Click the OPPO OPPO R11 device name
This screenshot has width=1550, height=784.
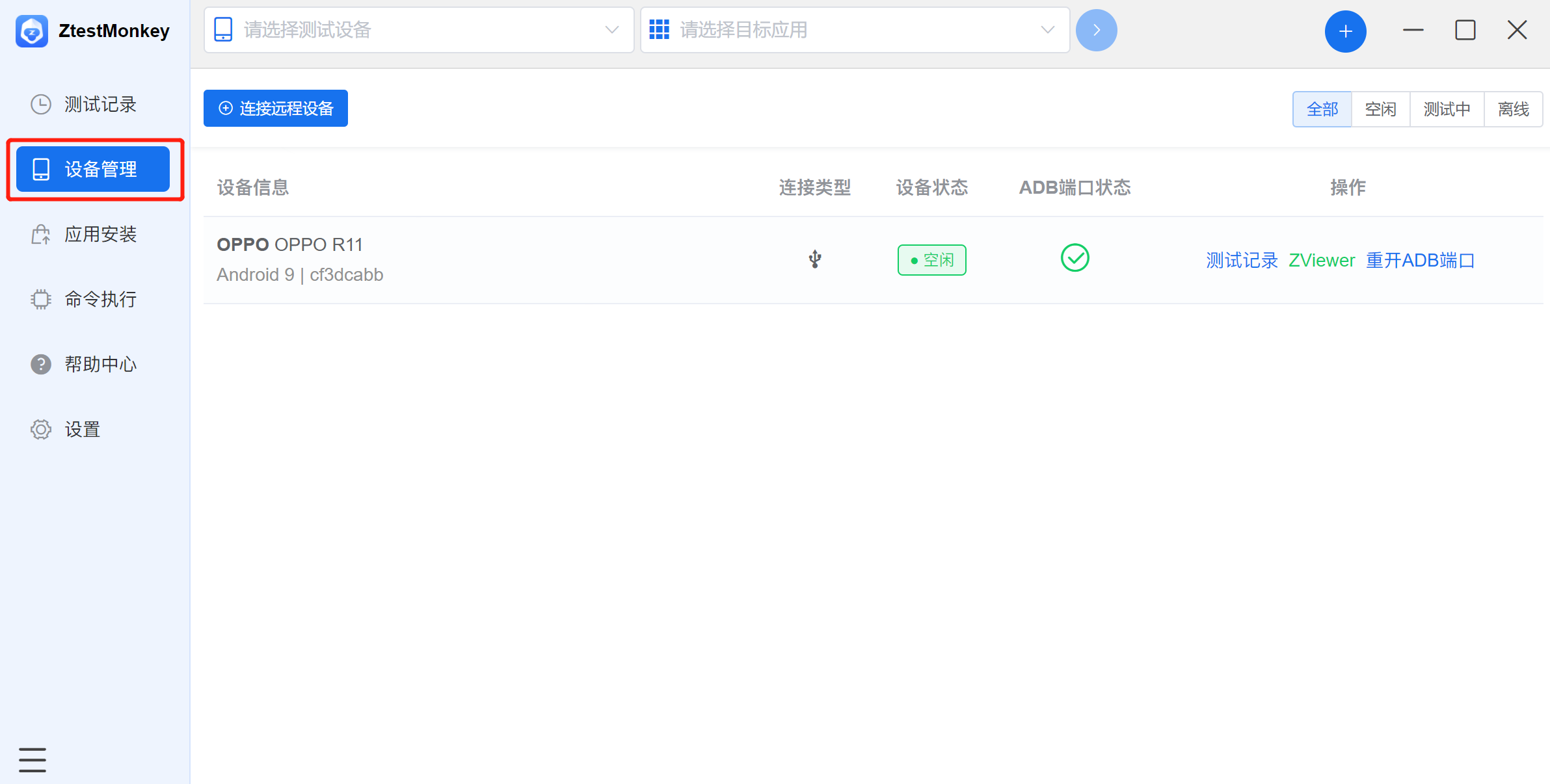click(x=290, y=244)
